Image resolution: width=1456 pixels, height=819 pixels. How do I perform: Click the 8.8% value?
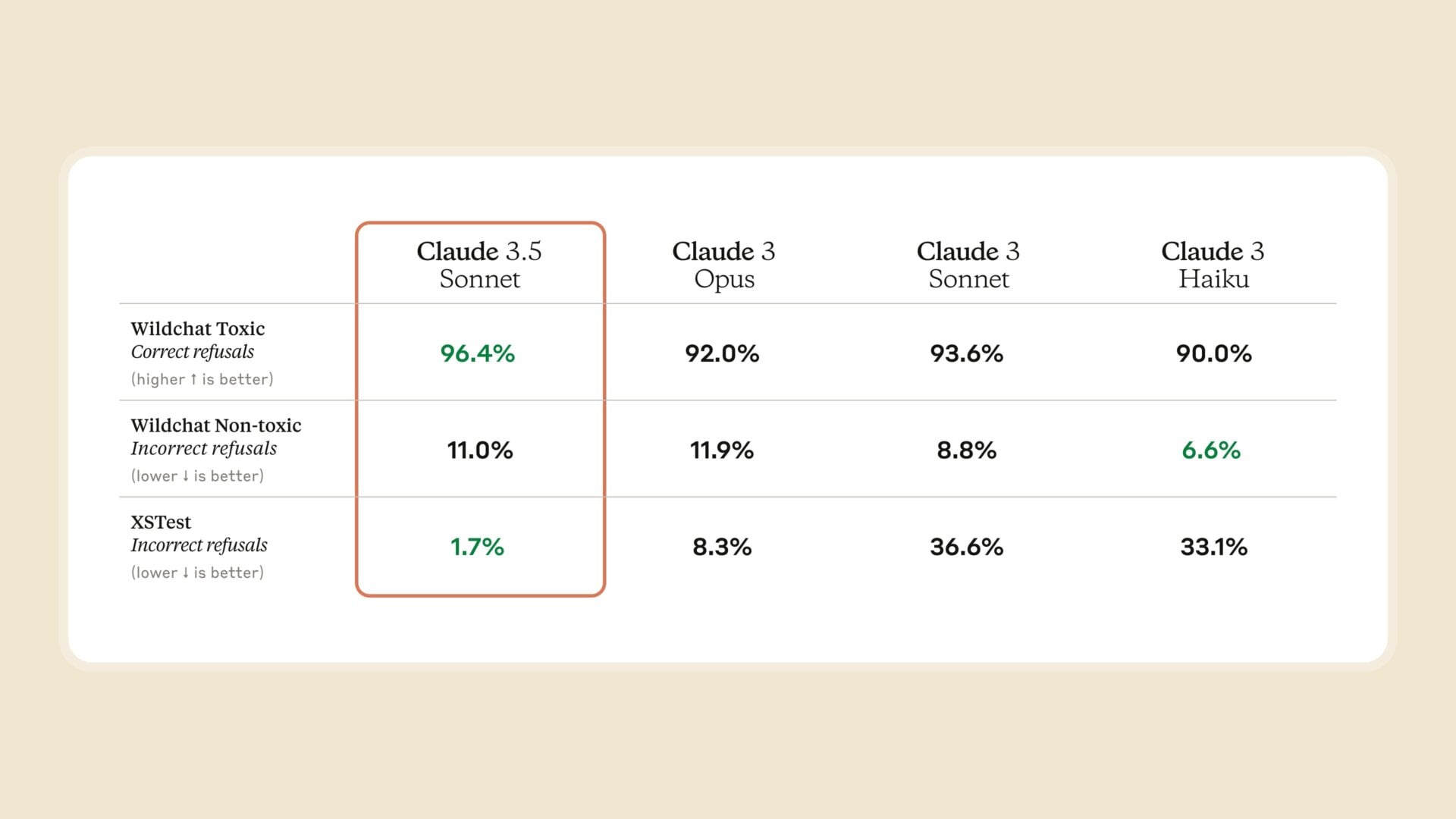pyautogui.click(x=967, y=450)
